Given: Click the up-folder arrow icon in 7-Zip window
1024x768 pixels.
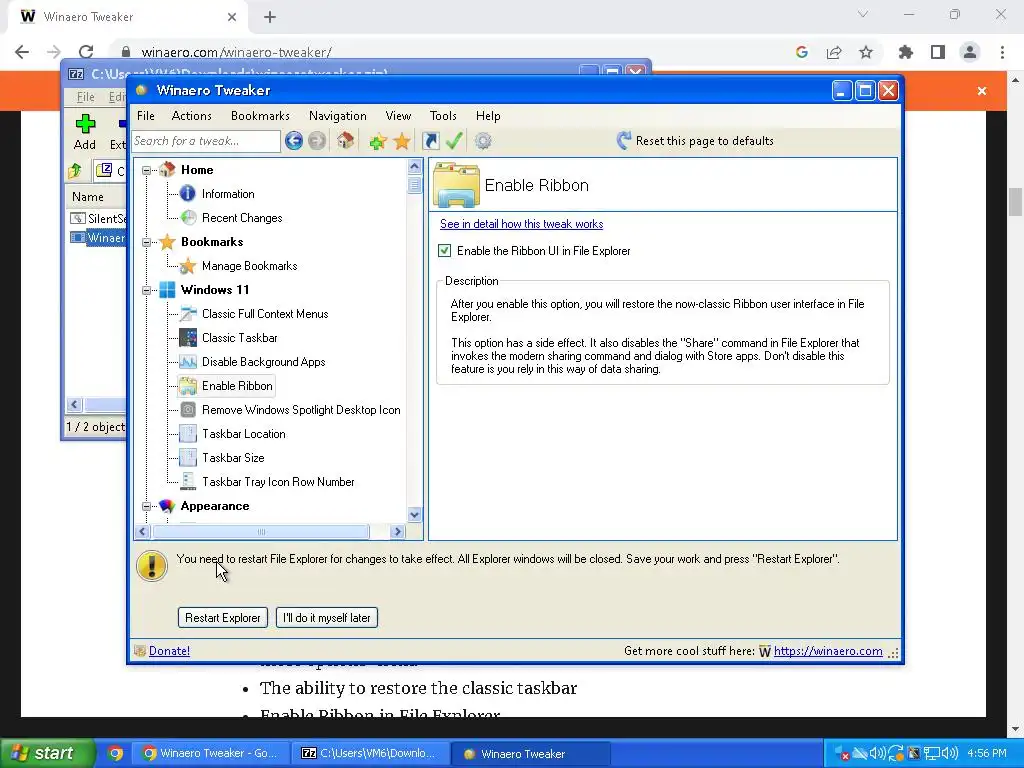Looking at the screenshot, I should tap(75, 171).
